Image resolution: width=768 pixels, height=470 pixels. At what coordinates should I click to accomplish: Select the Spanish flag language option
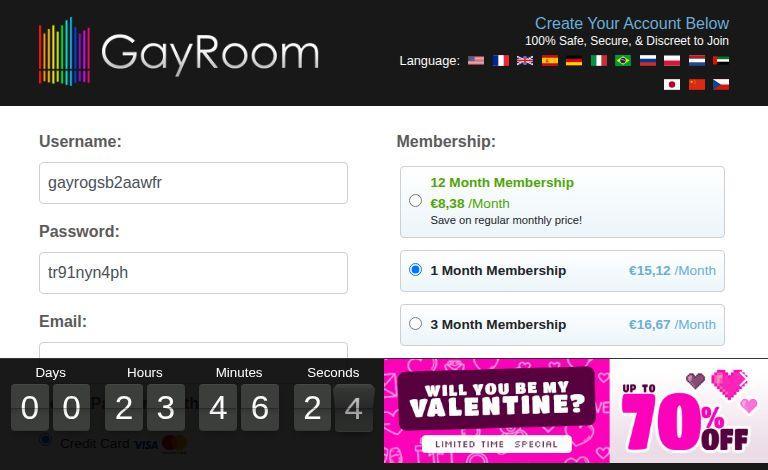click(550, 61)
